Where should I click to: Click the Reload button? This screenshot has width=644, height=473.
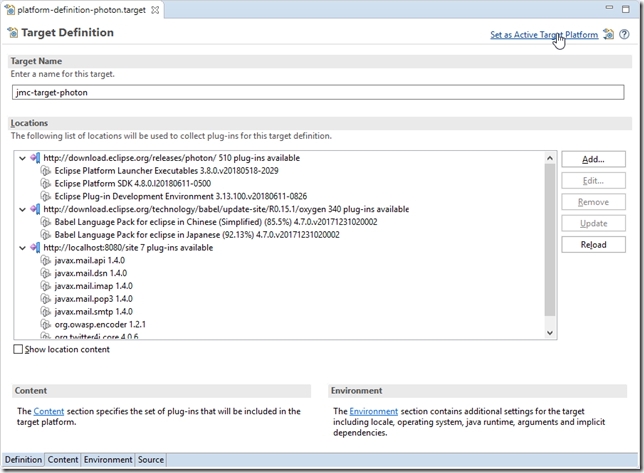click(x=593, y=245)
